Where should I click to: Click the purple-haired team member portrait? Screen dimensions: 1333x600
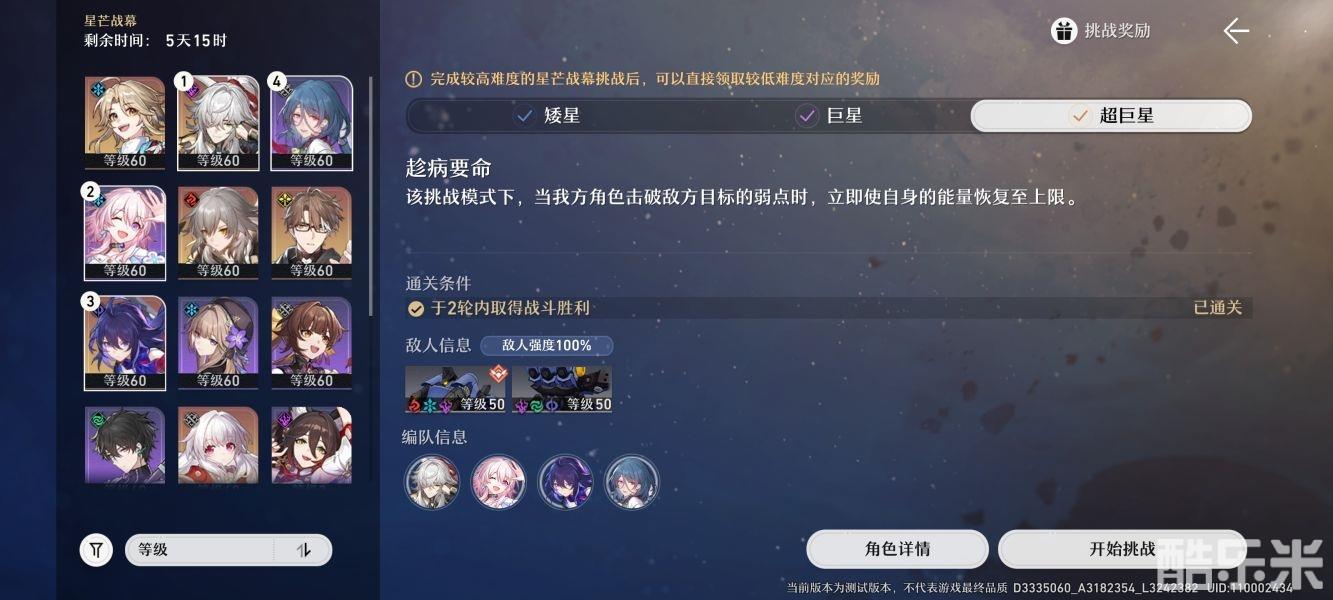(565, 481)
